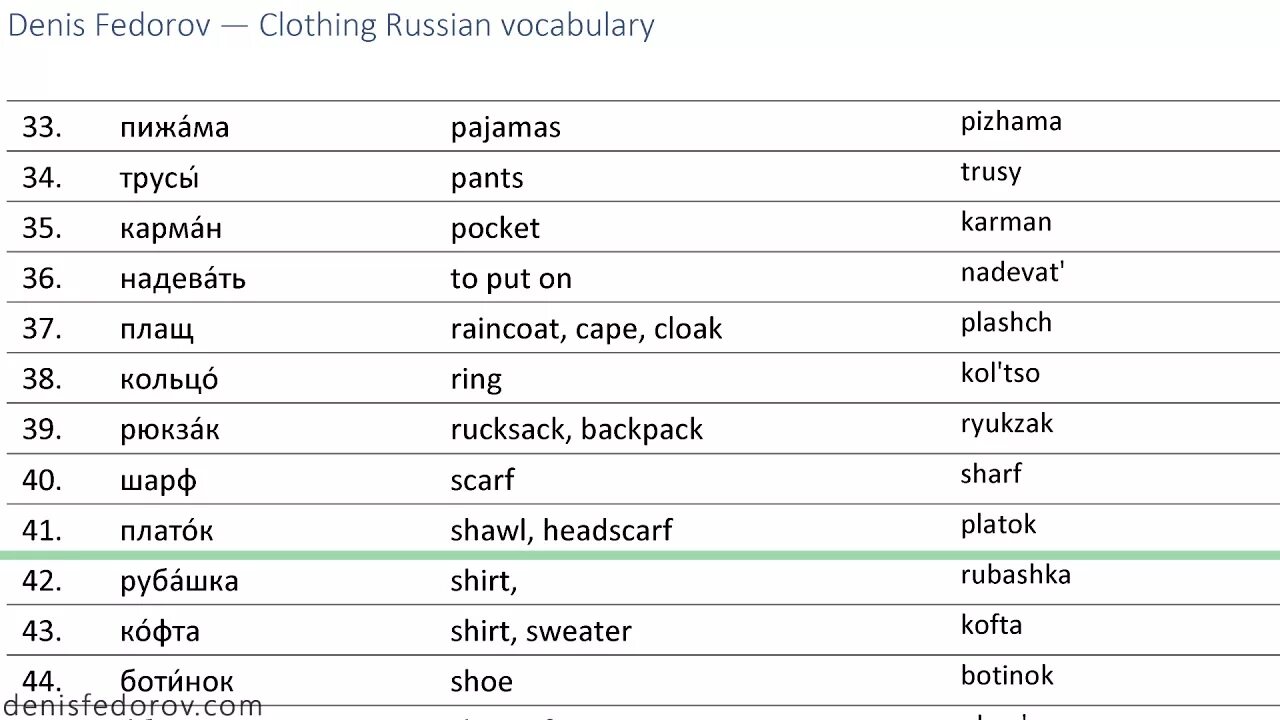Click the Russian word карма́н
The width and height of the screenshot is (1280, 720).
[171, 228]
